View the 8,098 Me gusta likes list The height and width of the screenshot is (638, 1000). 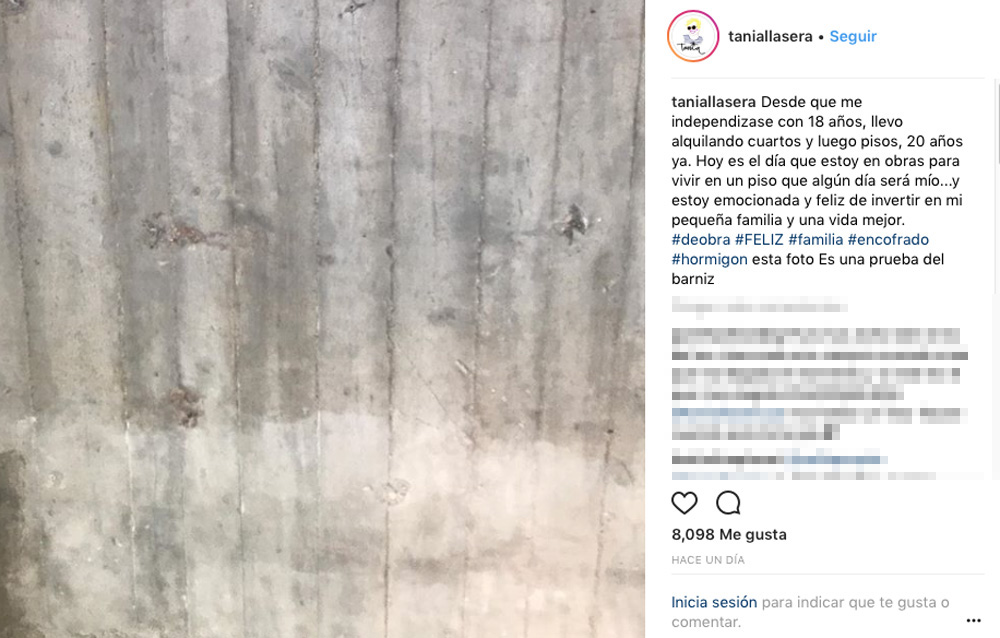[729, 535]
